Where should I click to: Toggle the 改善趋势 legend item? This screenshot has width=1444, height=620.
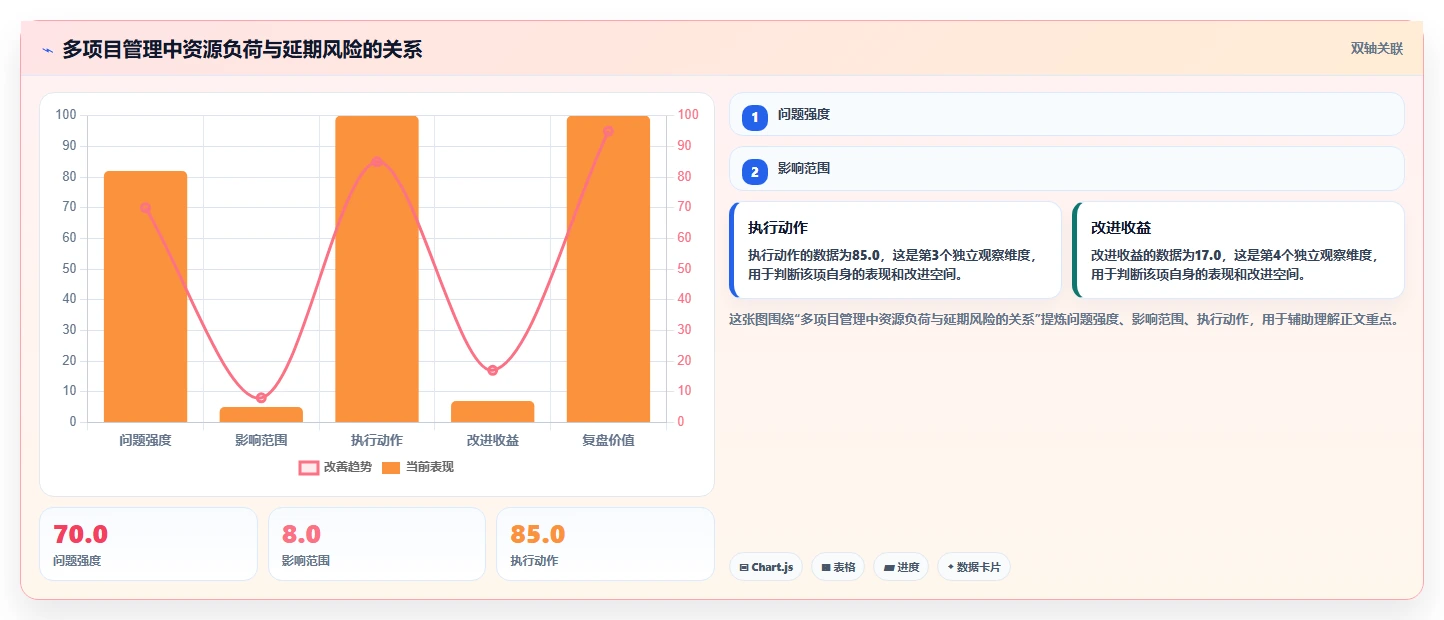coord(335,467)
